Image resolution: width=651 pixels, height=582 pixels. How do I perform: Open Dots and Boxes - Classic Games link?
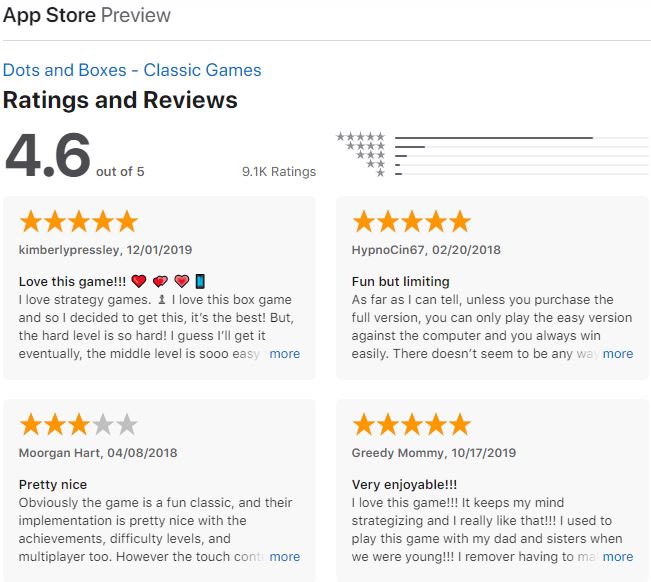coord(132,70)
